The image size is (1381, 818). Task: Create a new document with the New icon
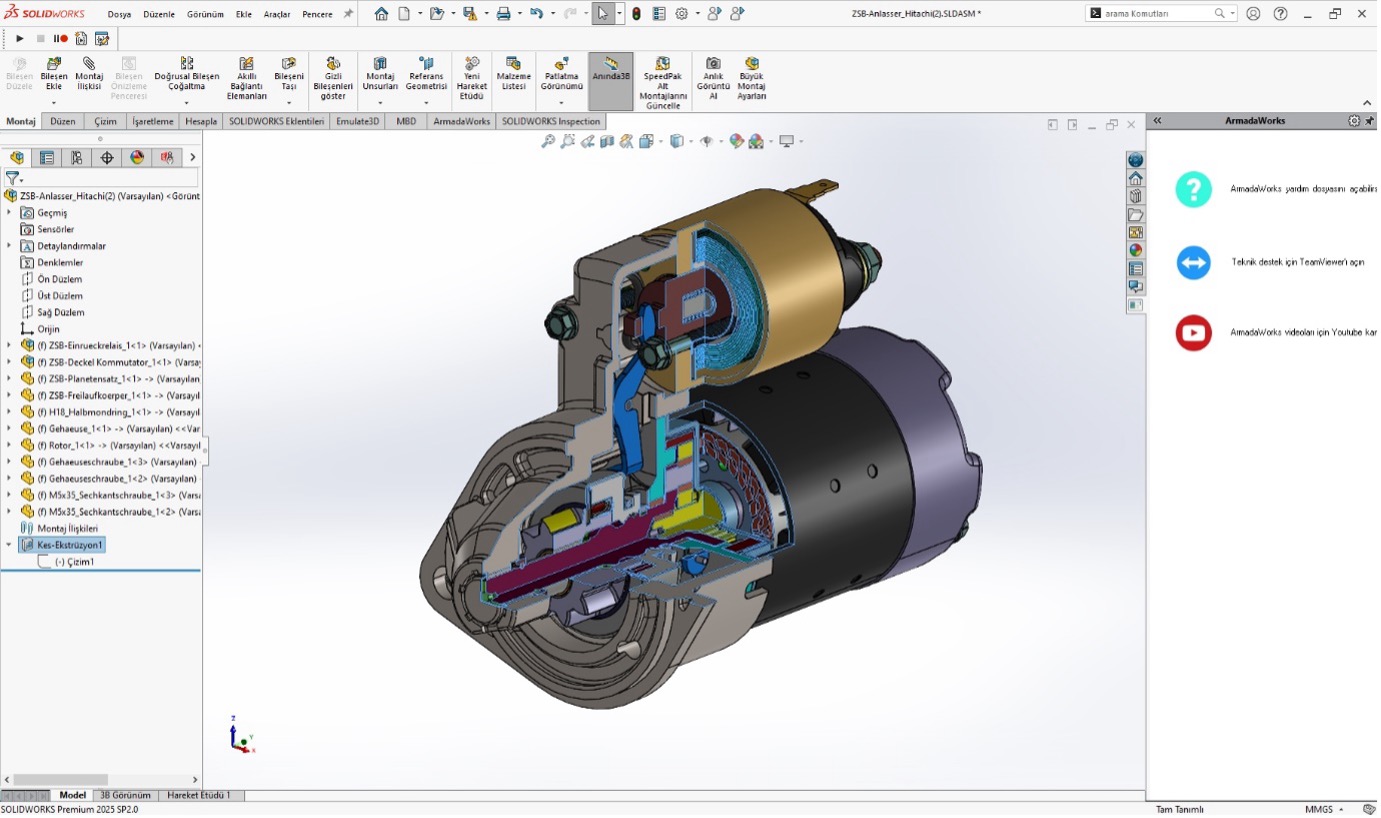404,14
